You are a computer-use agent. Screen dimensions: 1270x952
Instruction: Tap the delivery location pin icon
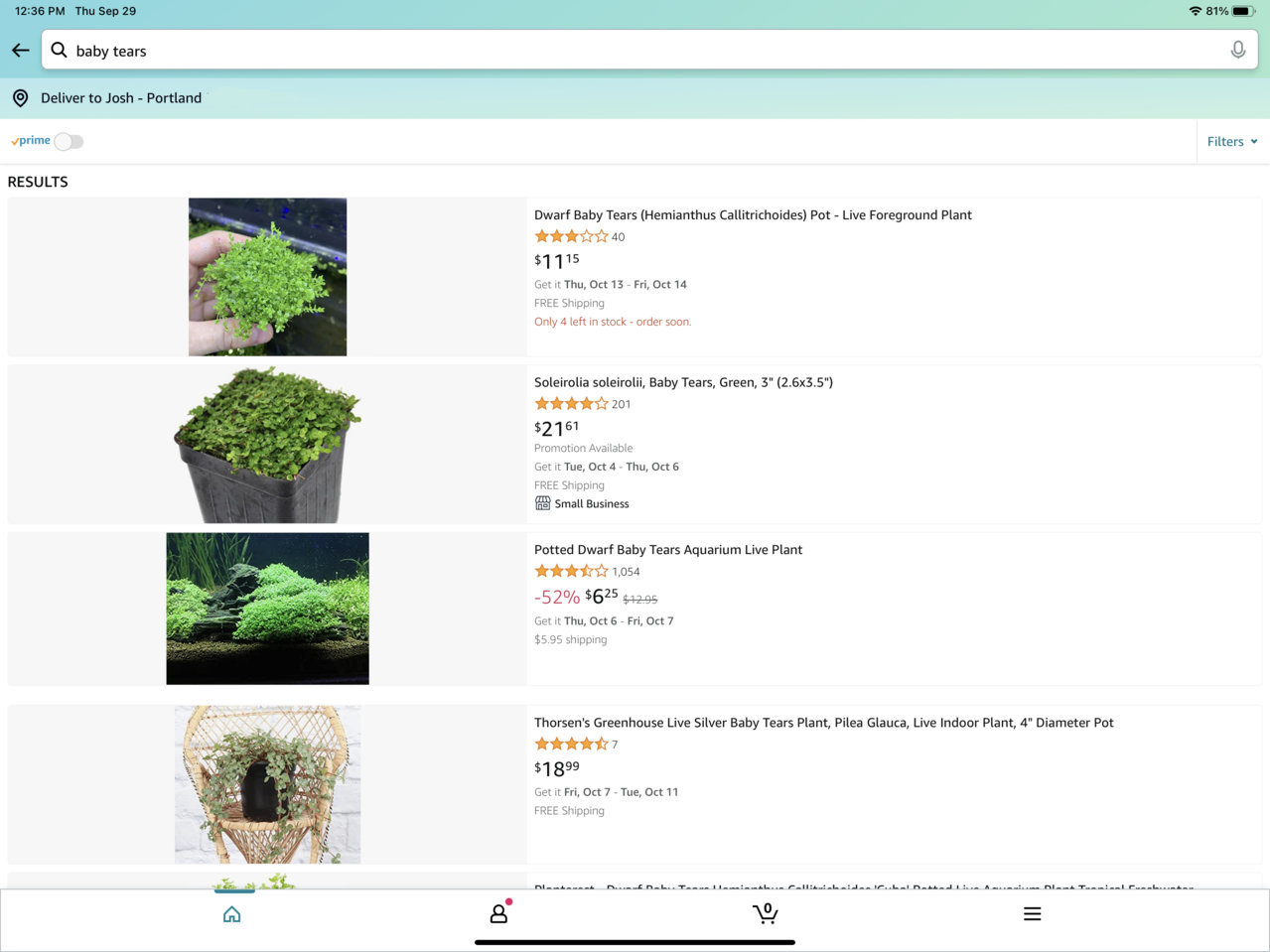pyautogui.click(x=20, y=98)
